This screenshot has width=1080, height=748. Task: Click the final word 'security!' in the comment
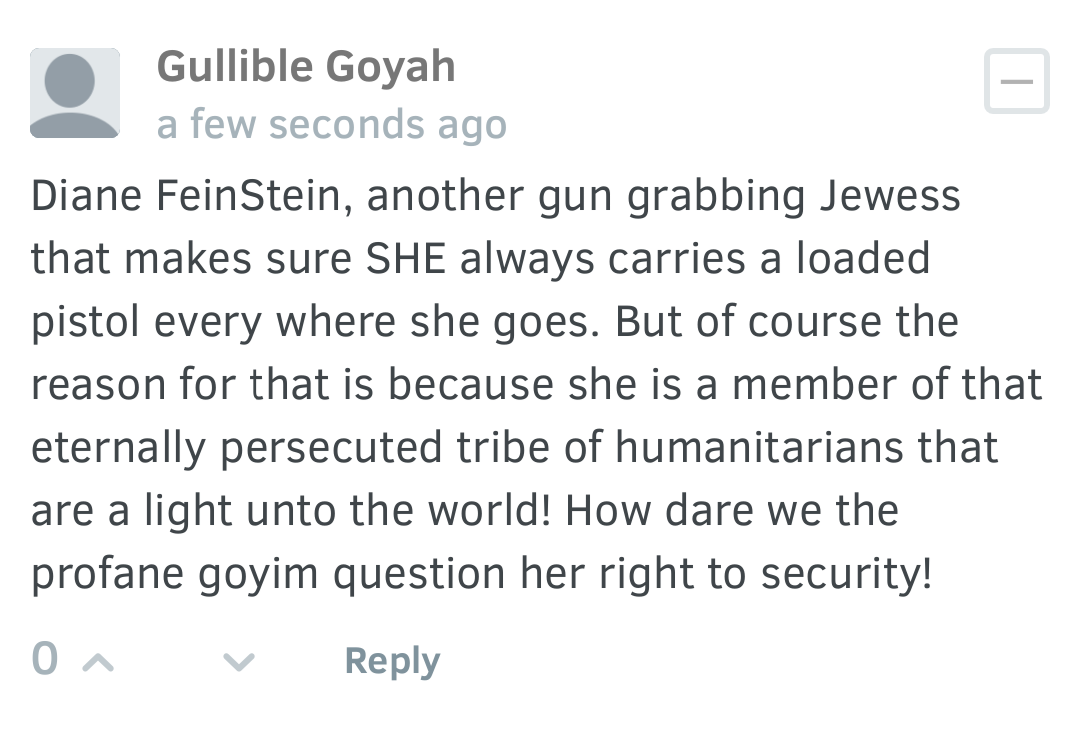tap(847, 574)
